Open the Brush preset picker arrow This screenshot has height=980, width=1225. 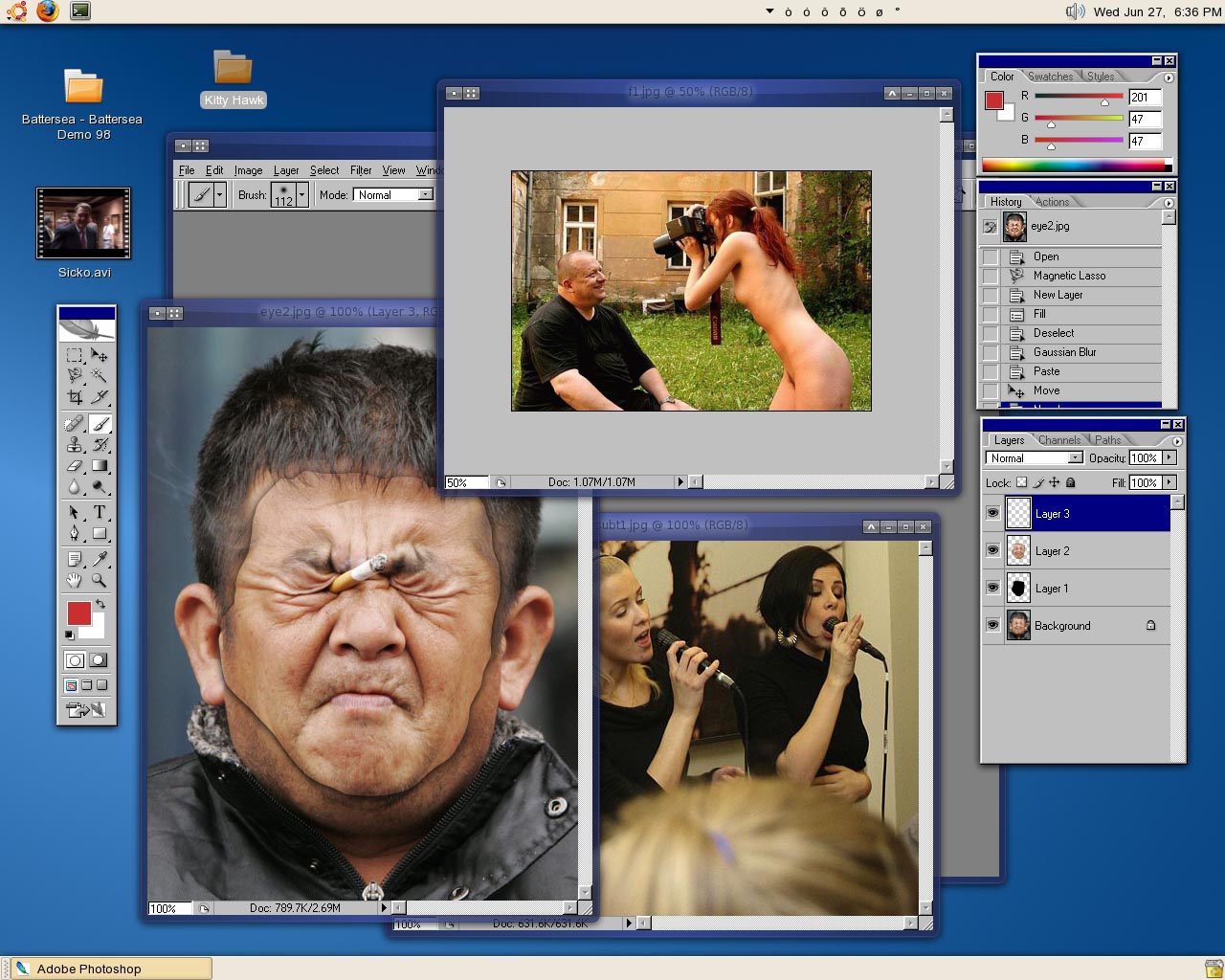point(301,194)
